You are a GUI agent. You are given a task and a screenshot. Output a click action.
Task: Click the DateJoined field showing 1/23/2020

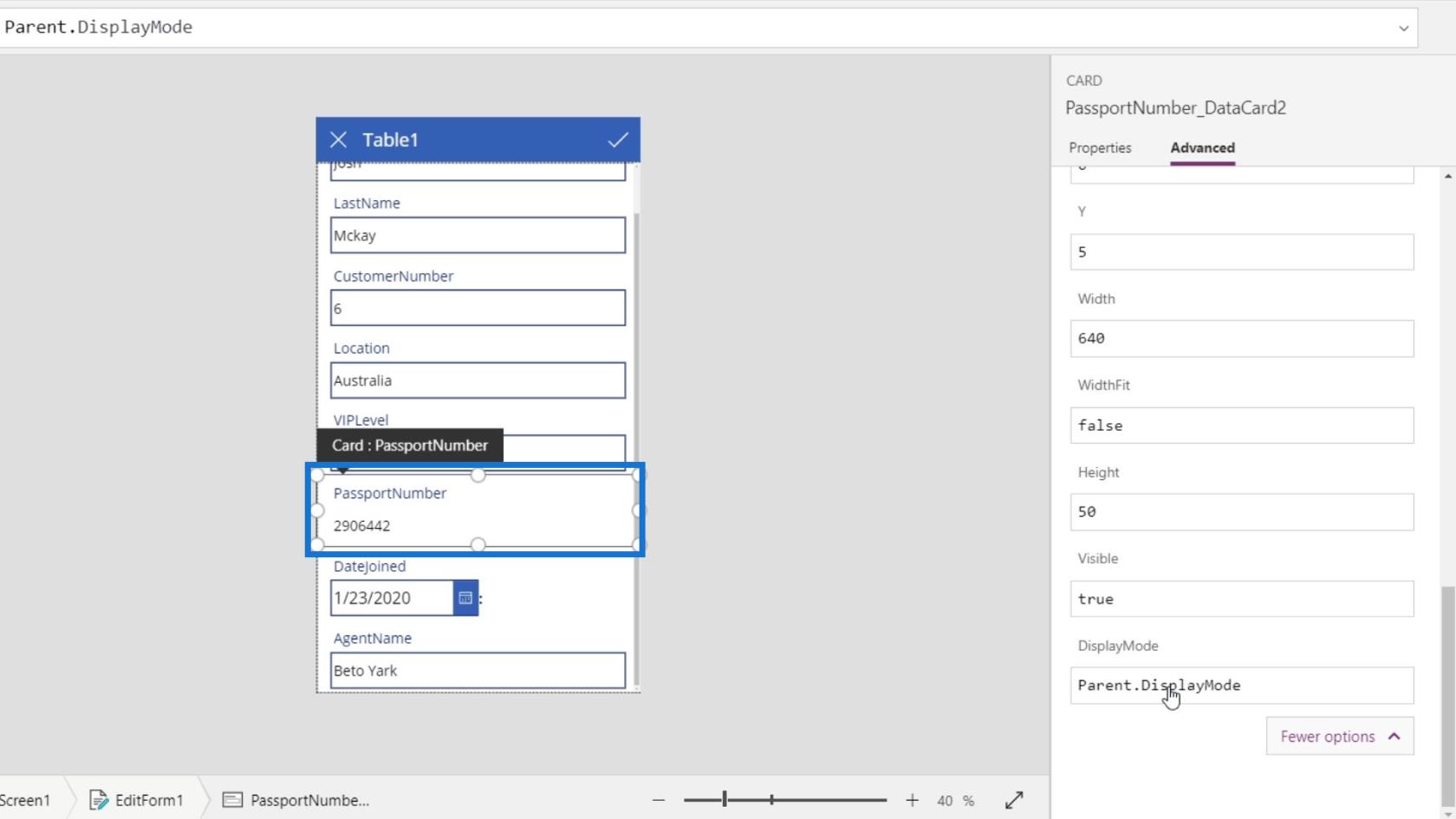point(392,598)
